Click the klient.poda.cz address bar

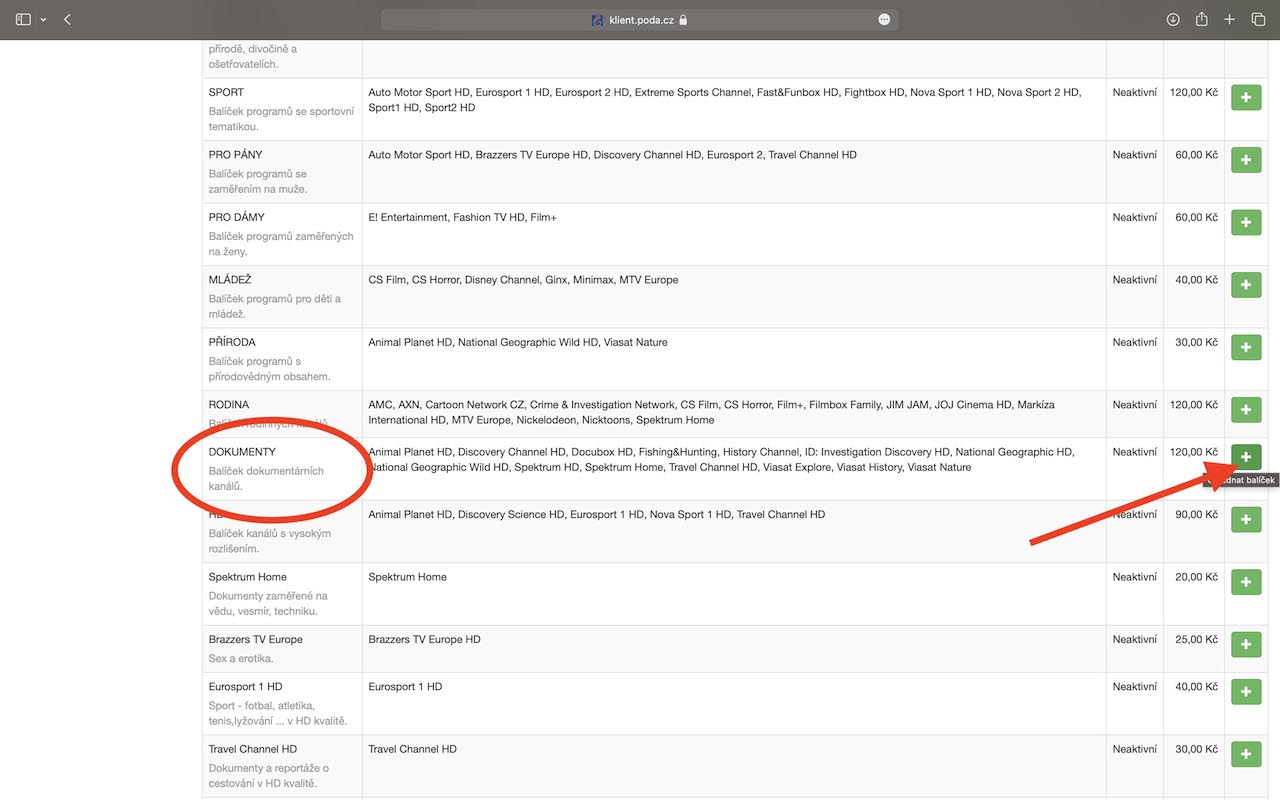[639, 19]
